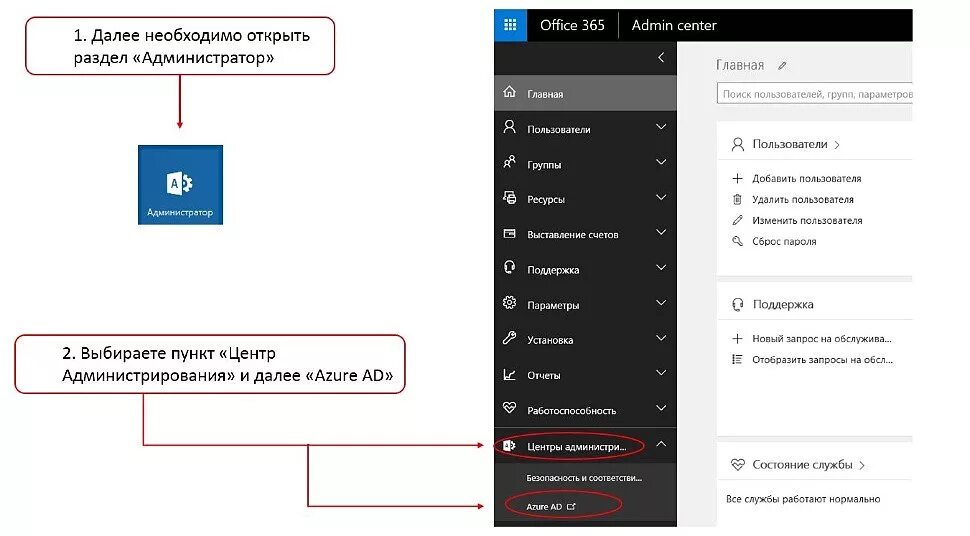
Task: Expand the Работоспособность menu chevron
Action: click(x=661, y=408)
